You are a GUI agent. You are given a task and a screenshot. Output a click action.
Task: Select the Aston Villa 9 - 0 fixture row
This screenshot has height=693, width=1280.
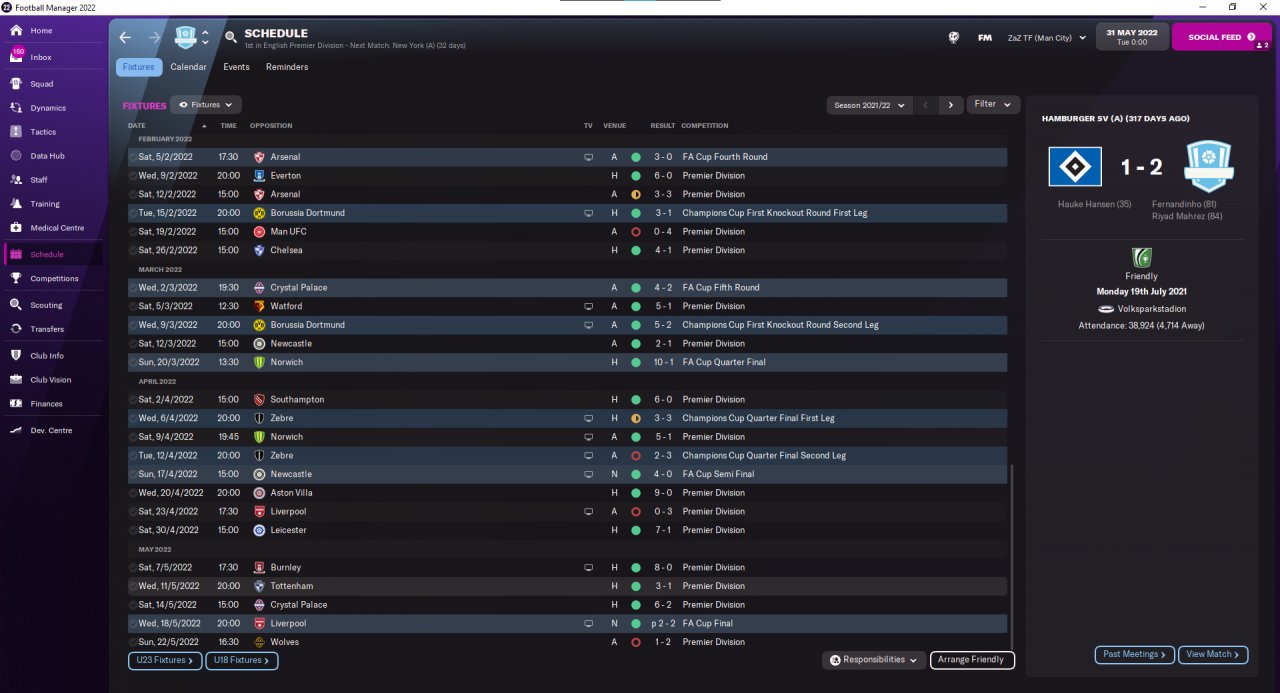567,493
